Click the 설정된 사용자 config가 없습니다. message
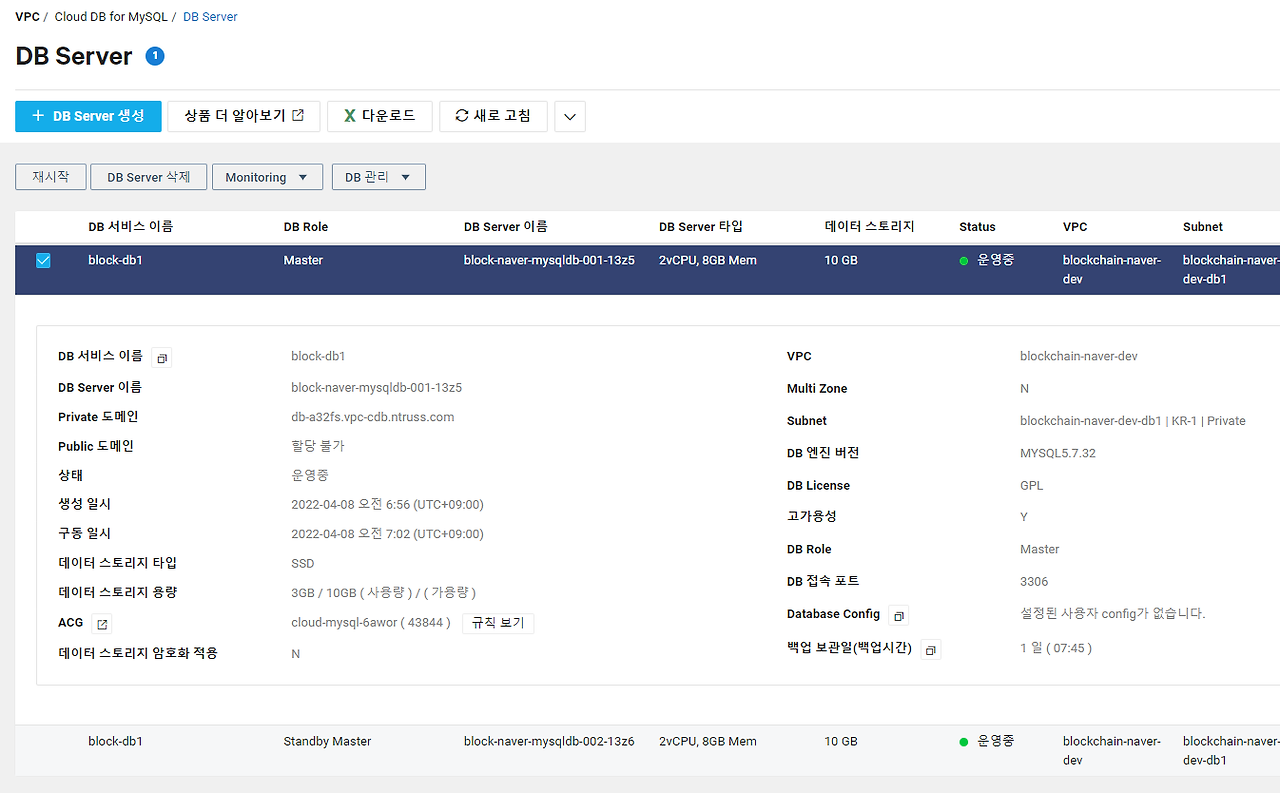Viewport: 1280px width, 793px height. 1113,614
